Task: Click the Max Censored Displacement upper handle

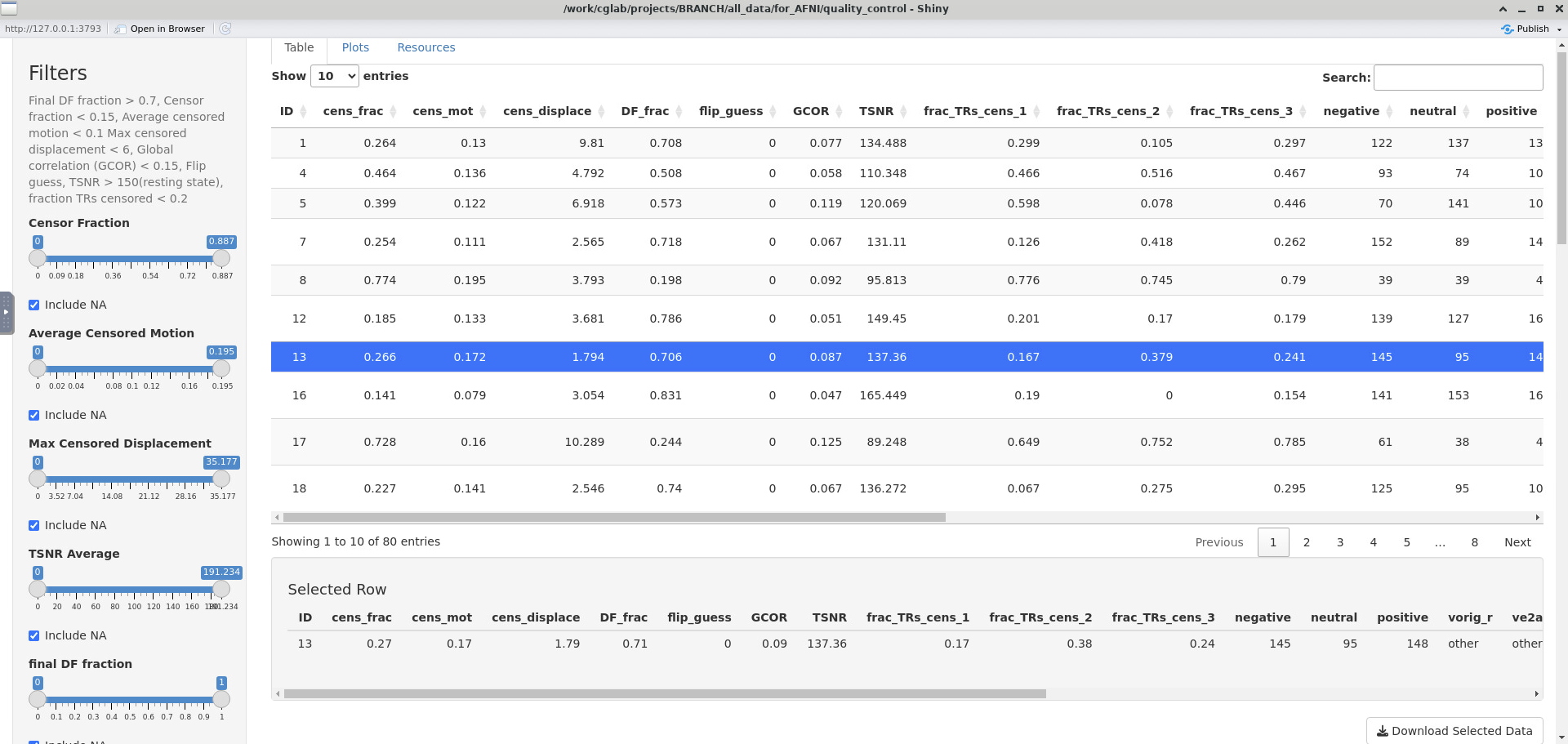Action: coord(221,479)
